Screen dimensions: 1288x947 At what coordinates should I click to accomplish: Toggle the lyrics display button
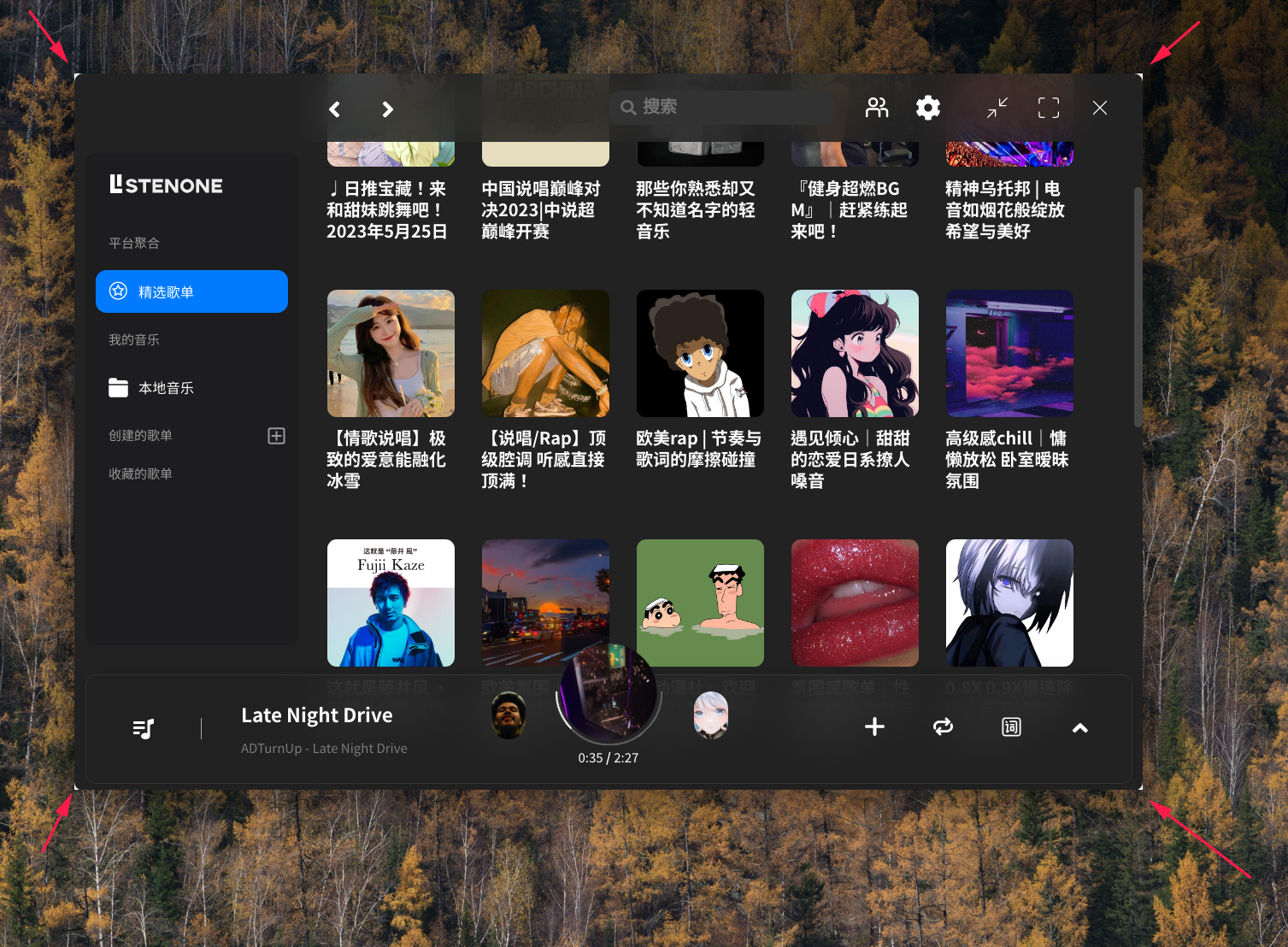coord(1011,727)
